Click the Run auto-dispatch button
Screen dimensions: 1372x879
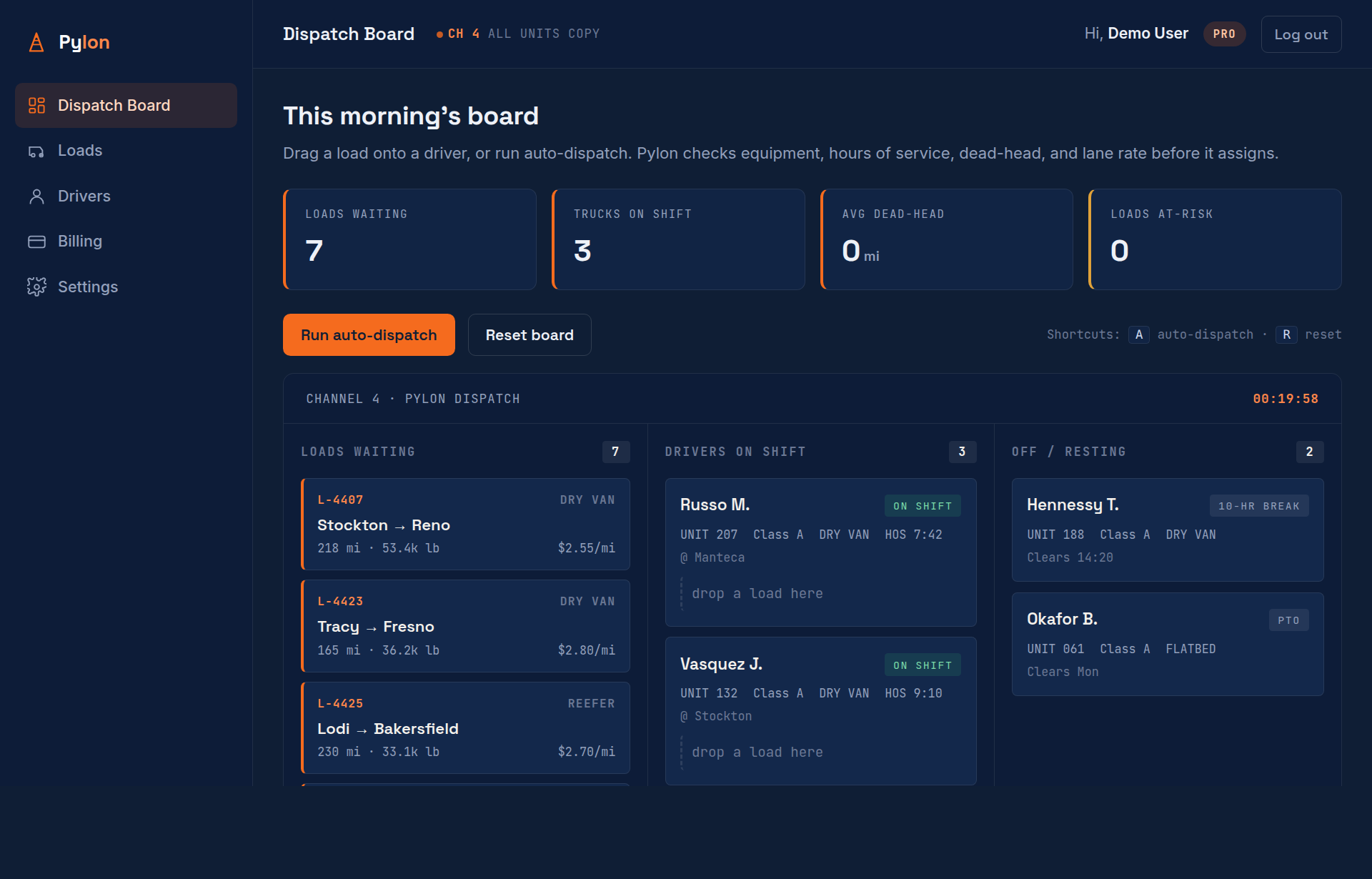(369, 334)
